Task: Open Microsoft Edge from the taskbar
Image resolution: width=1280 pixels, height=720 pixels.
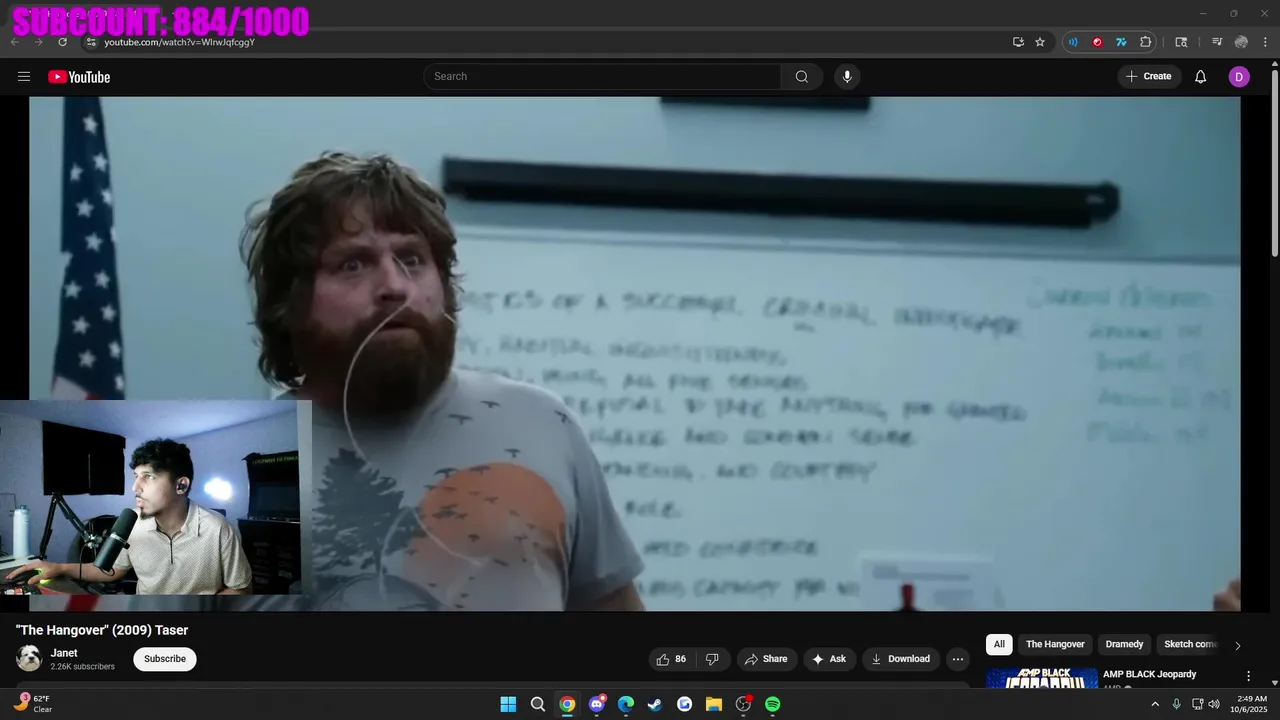Action: pyautogui.click(x=626, y=704)
